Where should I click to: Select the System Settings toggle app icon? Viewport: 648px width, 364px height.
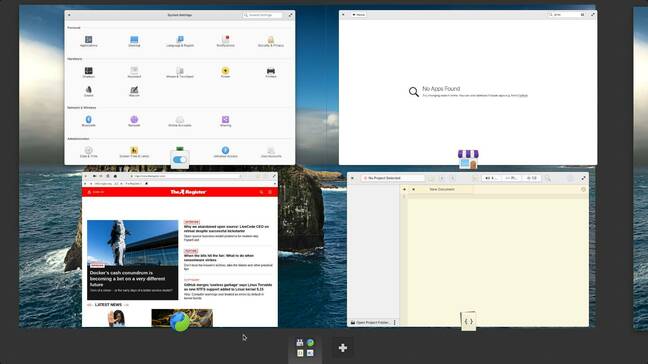[x=180, y=159]
